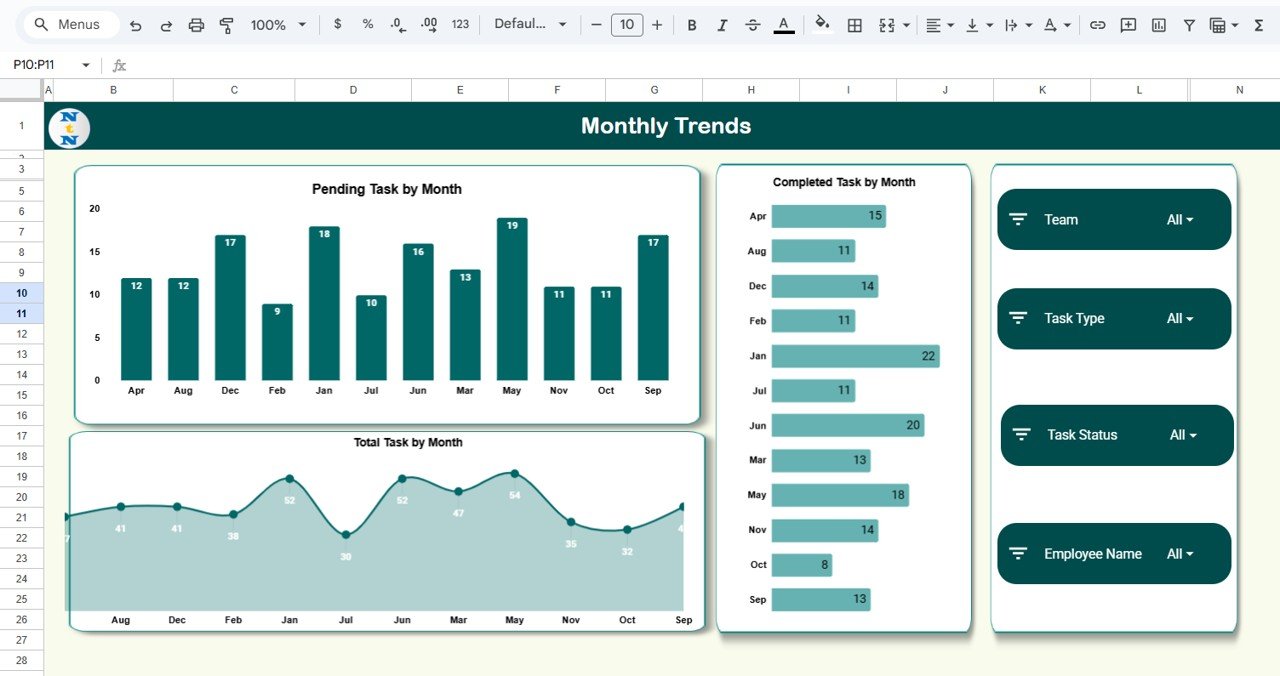This screenshot has width=1280, height=676.
Task: Open the functions (Σ) tool
Action: click(x=1259, y=24)
